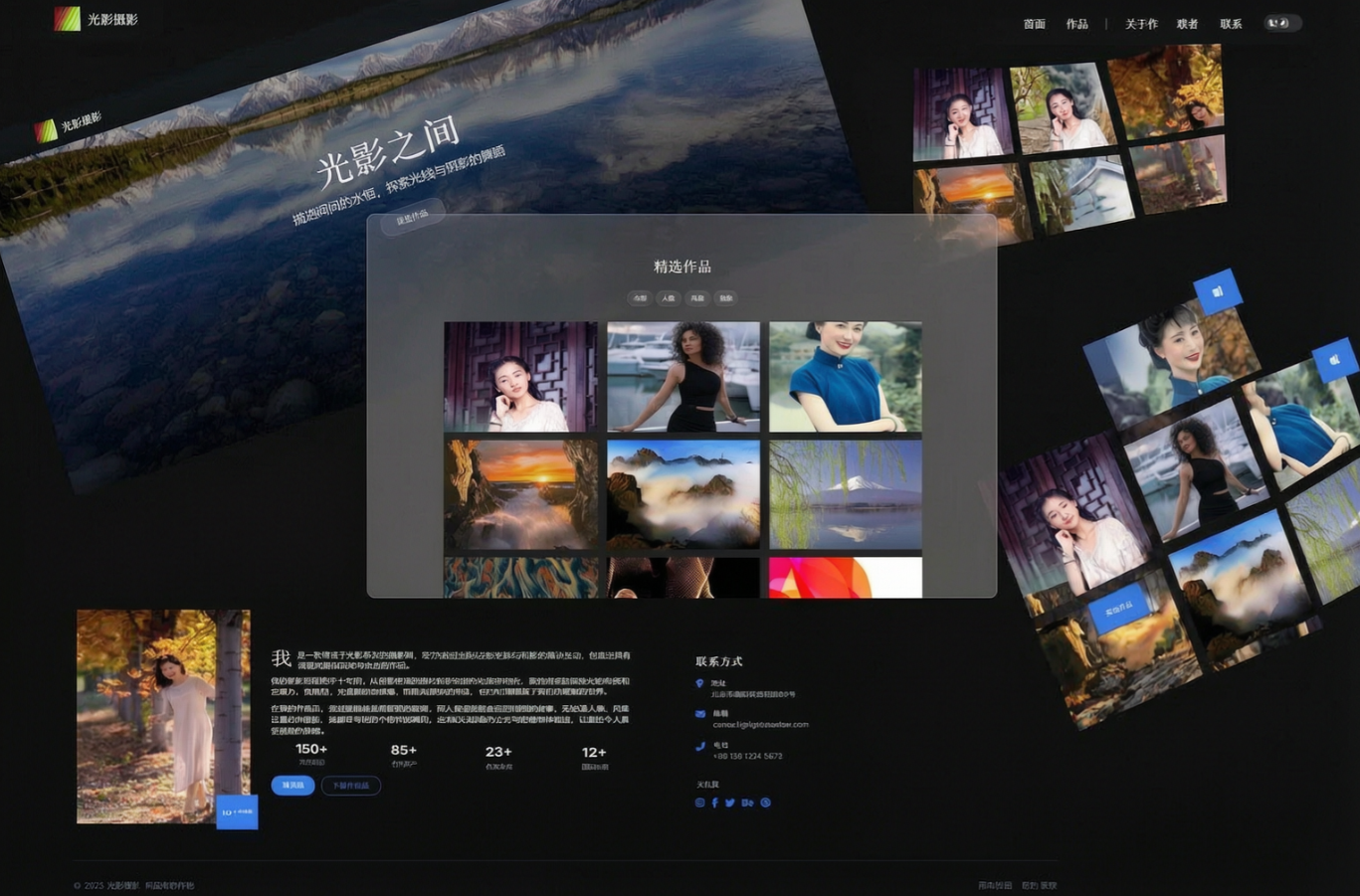Open the snowy mountain and willow photo in the gallery
1360x896 pixels.
[845, 494]
